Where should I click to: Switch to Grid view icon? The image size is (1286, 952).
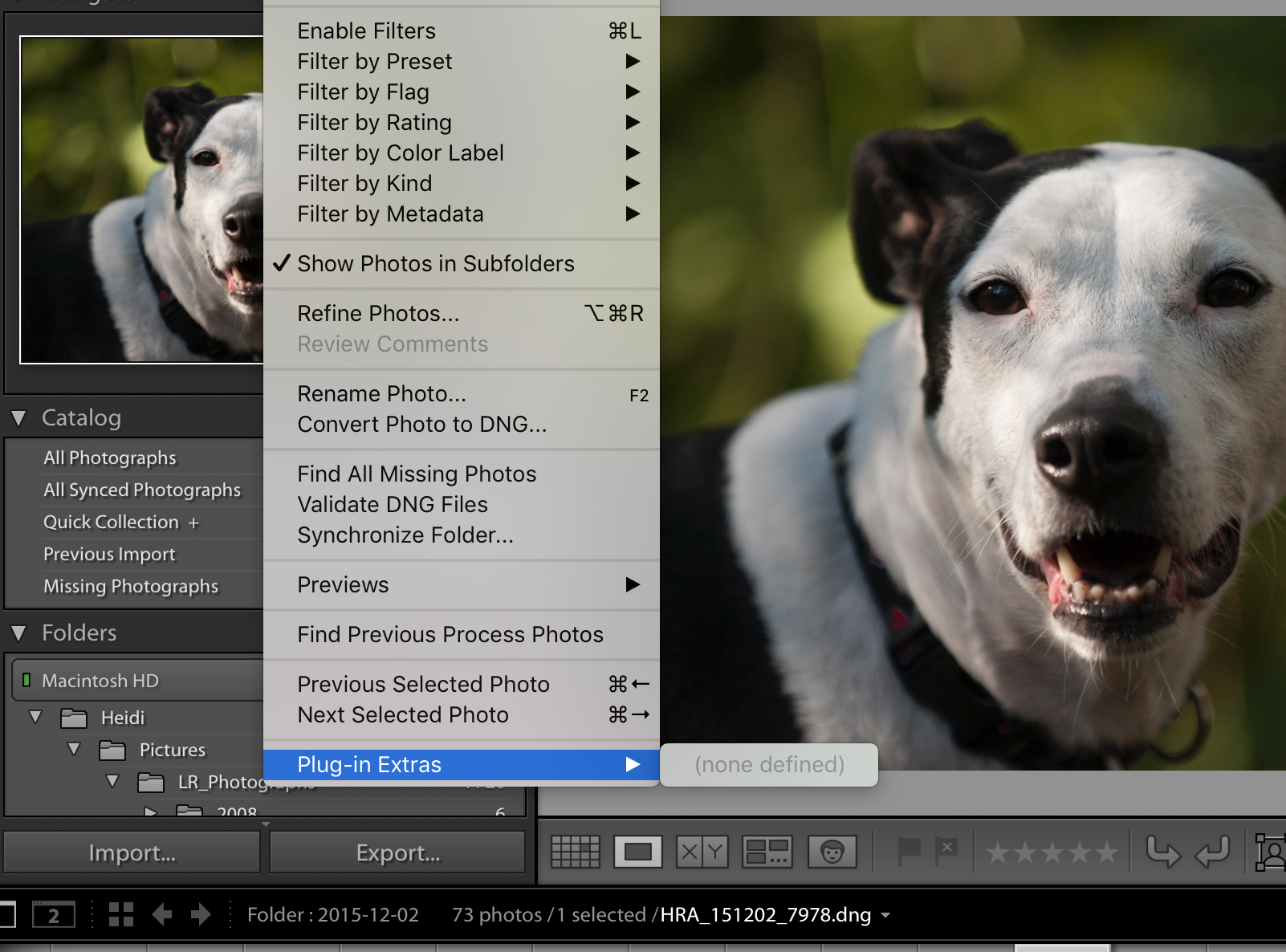pos(575,852)
